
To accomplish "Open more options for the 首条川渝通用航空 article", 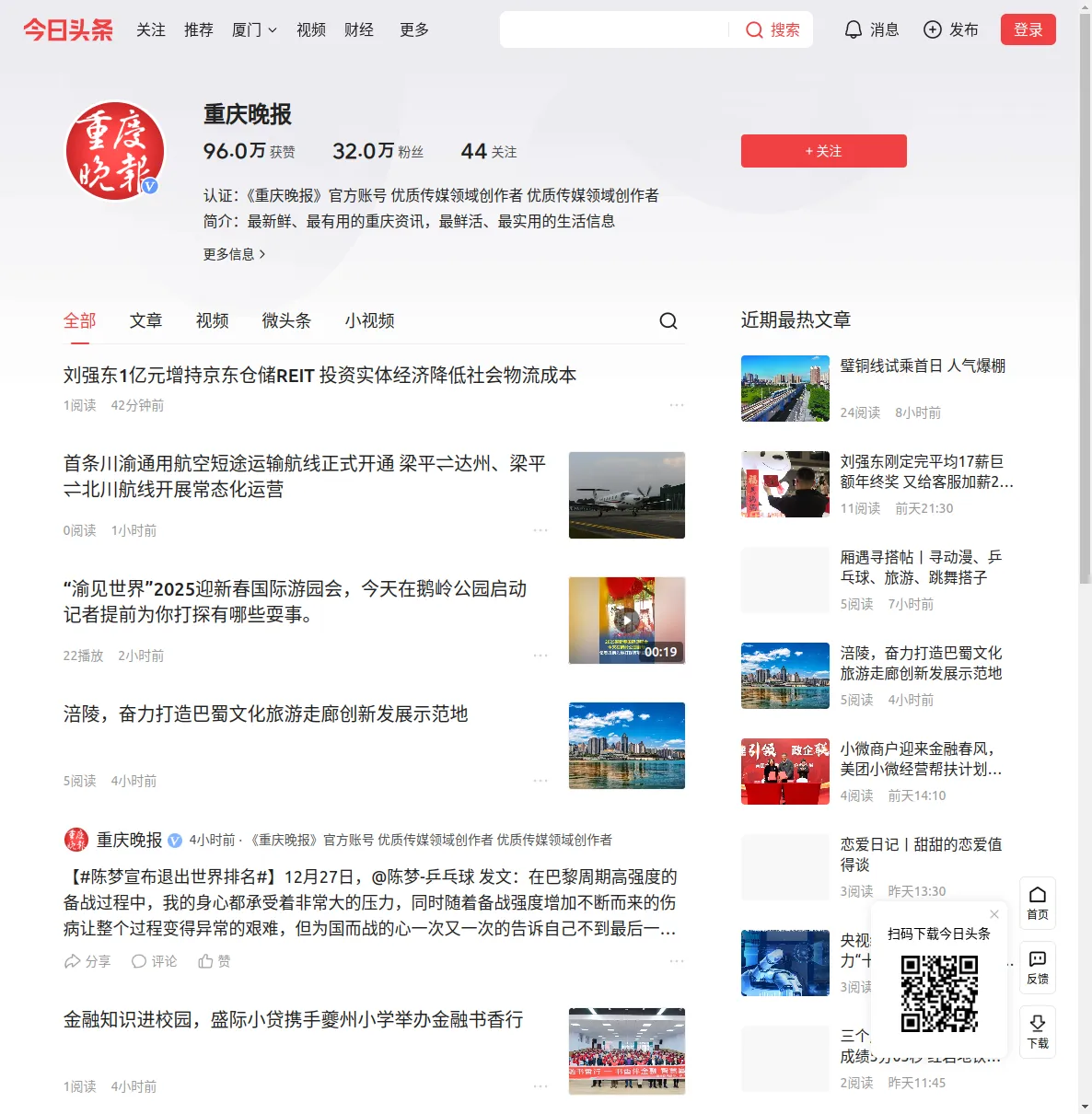I will pyautogui.click(x=540, y=530).
